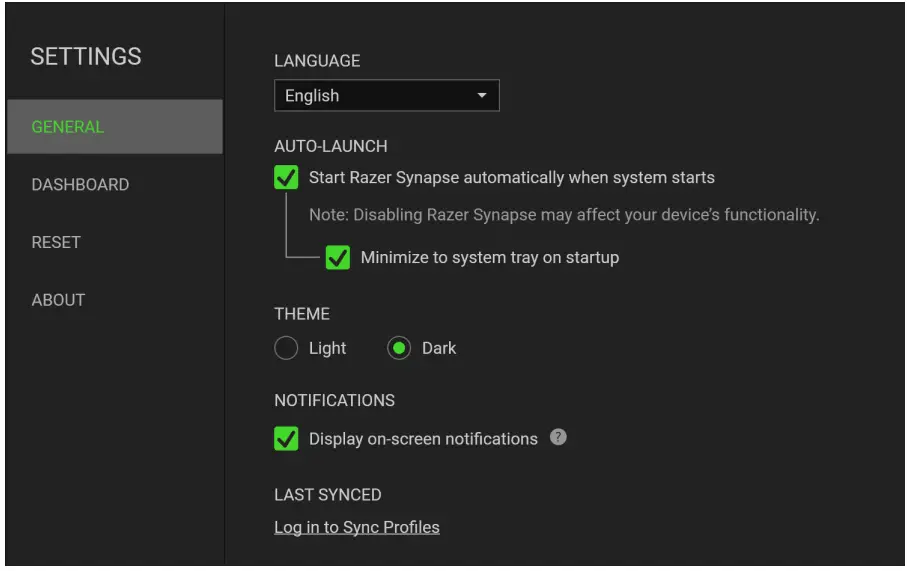Click the Last Synced section heading

328,495
